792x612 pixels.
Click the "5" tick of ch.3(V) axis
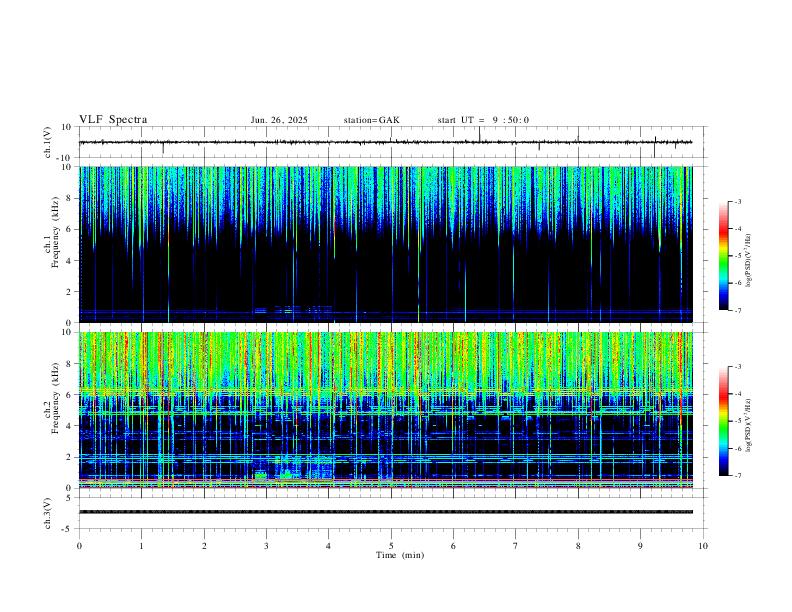70,498
